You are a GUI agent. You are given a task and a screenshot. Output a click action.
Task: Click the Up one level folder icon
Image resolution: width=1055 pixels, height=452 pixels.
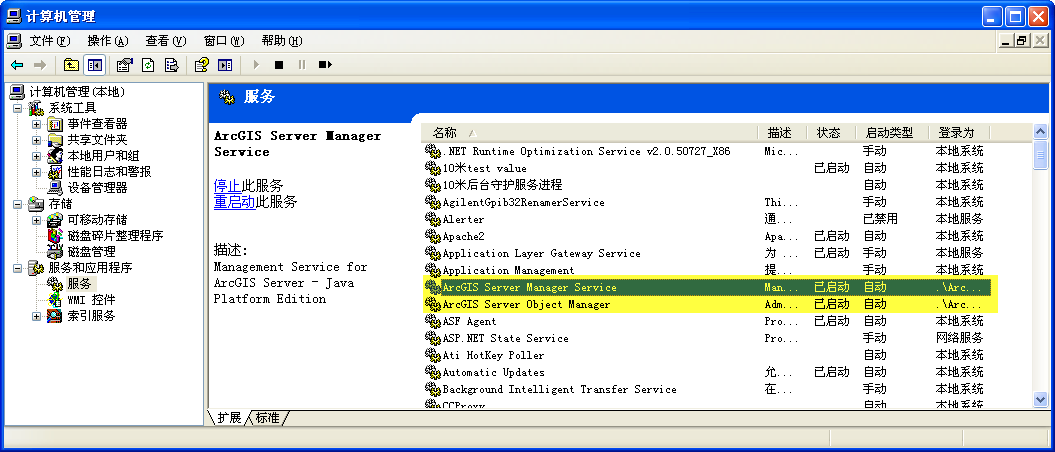click(x=71, y=65)
